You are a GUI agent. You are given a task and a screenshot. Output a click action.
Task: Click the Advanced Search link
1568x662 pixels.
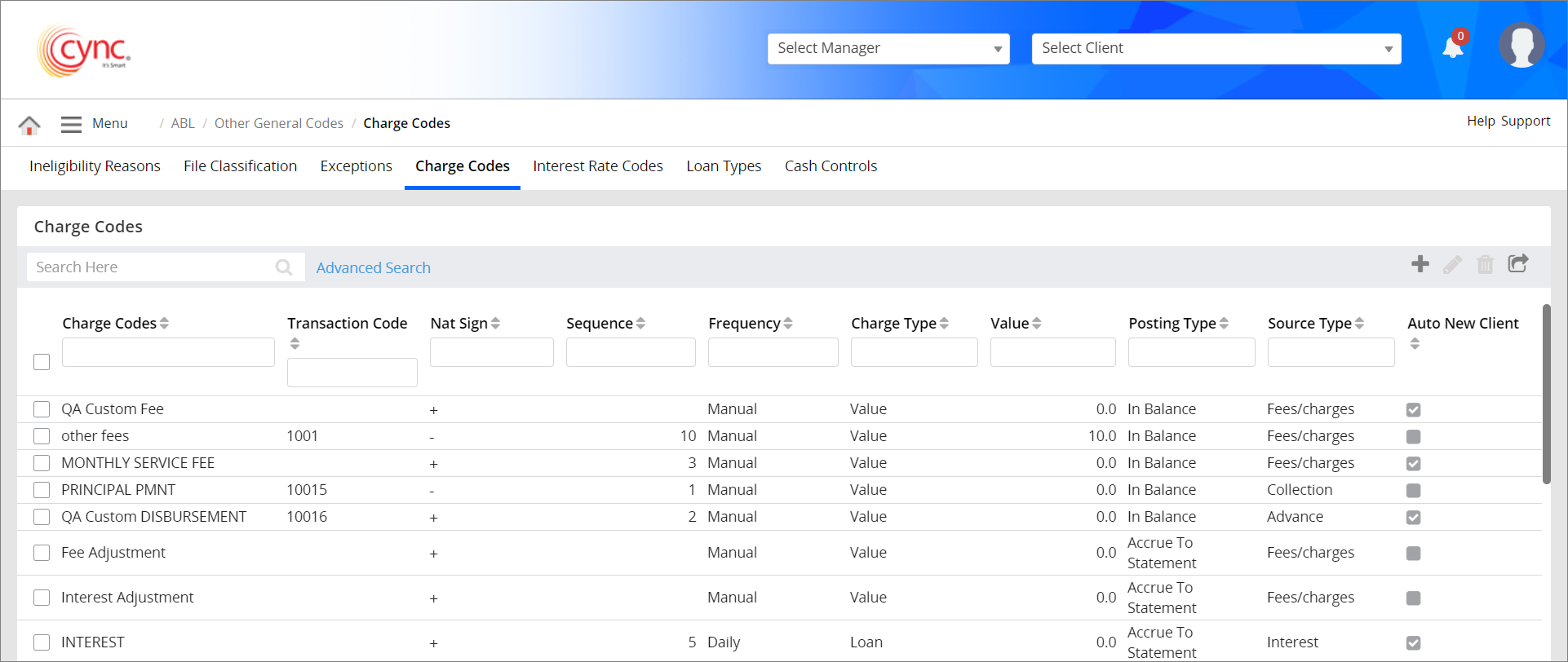(373, 268)
